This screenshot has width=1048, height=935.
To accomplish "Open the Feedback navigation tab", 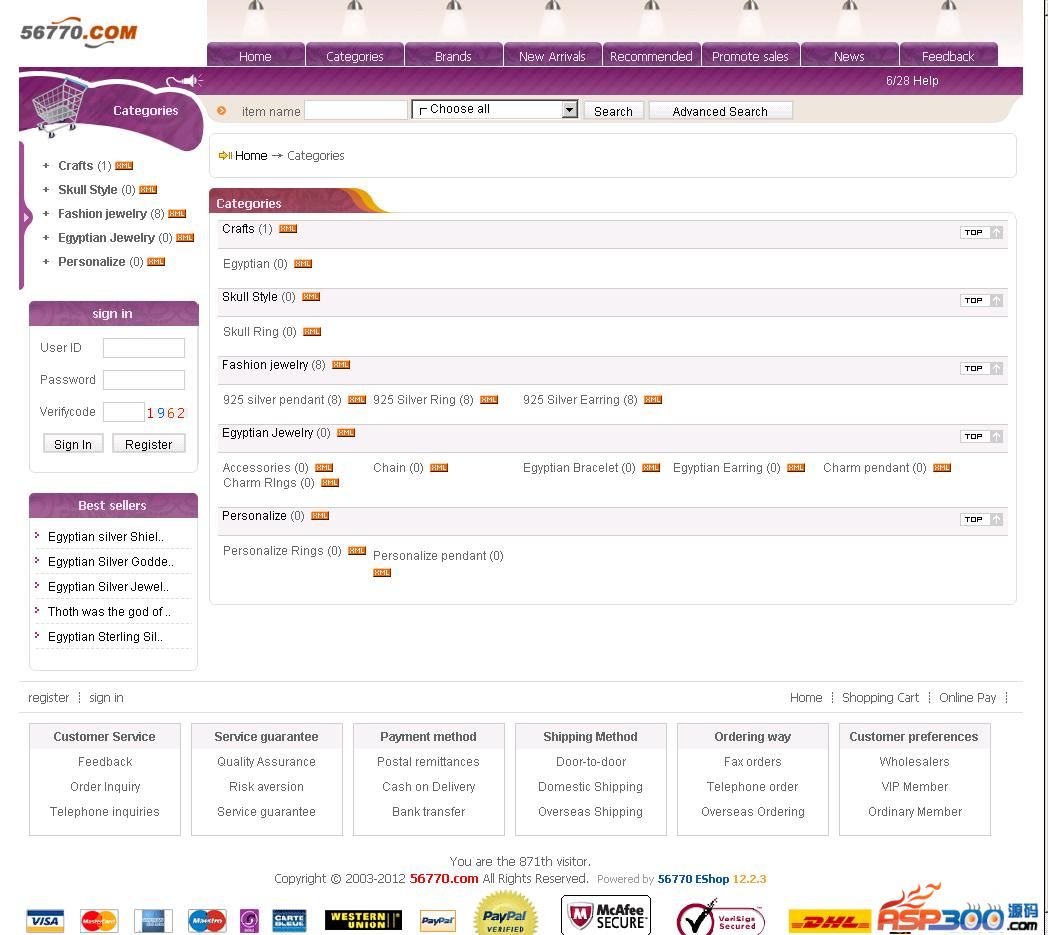I will pos(948,56).
